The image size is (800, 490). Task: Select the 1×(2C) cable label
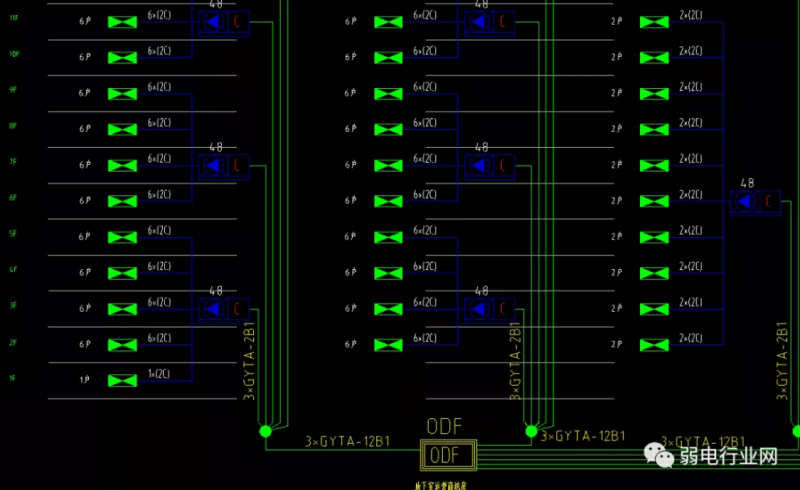(x=159, y=374)
